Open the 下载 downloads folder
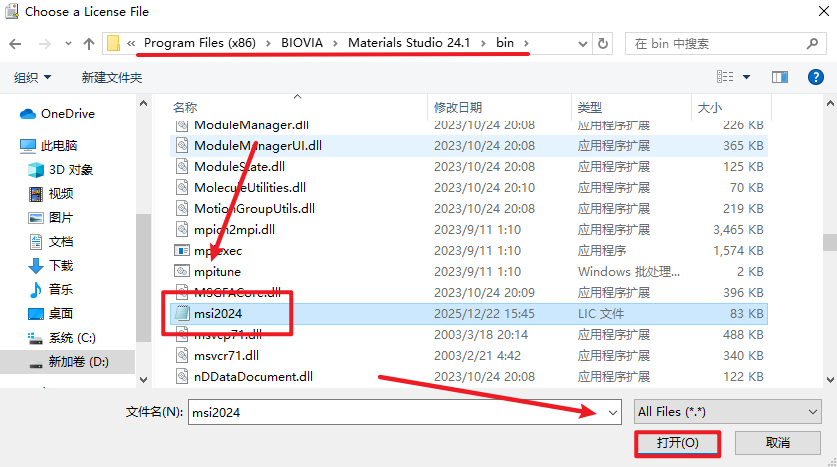Screen dimensions: 837x467 (x=61, y=265)
